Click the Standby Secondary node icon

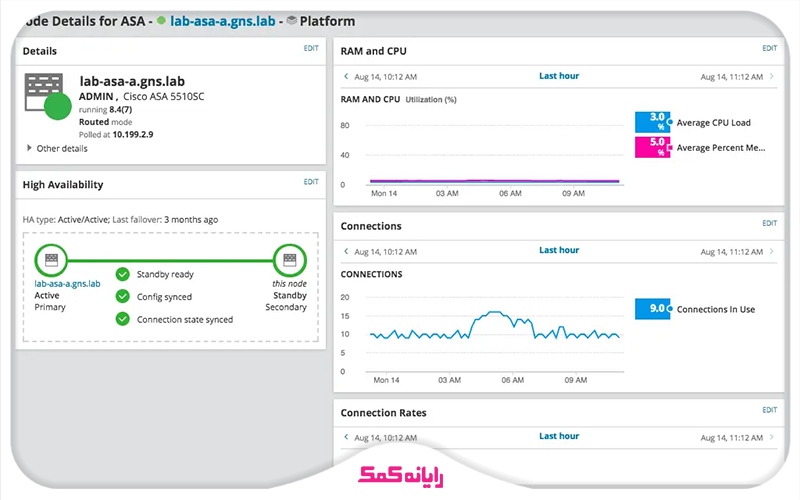pyautogui.click(x=290, y=260)
